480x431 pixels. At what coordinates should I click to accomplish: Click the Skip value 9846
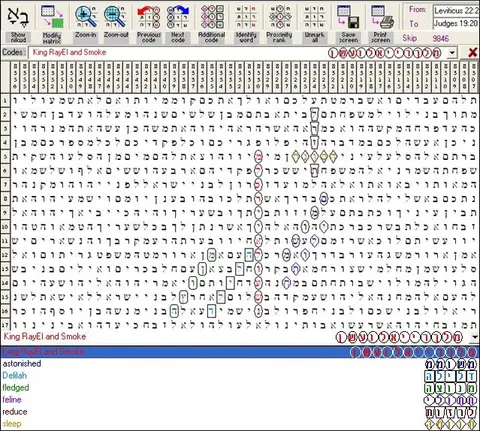440,38
